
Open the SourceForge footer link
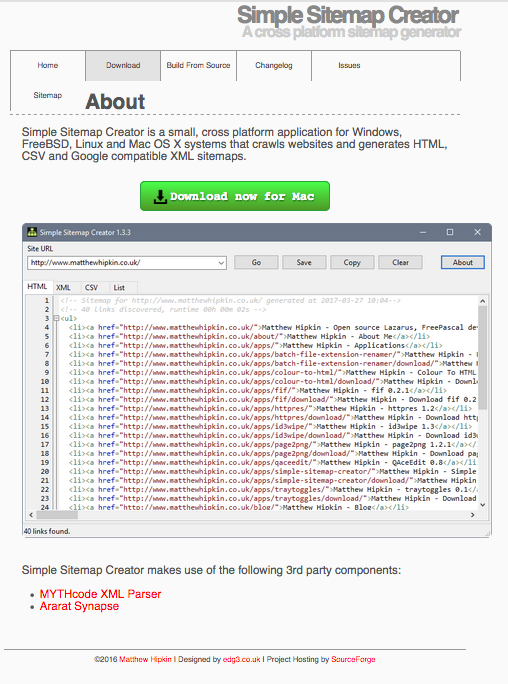click(353, 659)
